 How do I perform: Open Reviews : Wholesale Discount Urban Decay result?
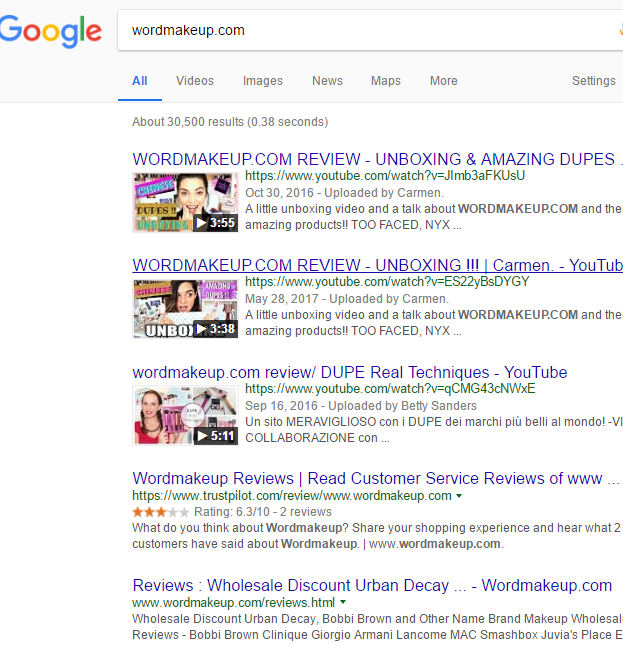pyautogui.click(x=372, y=585)
